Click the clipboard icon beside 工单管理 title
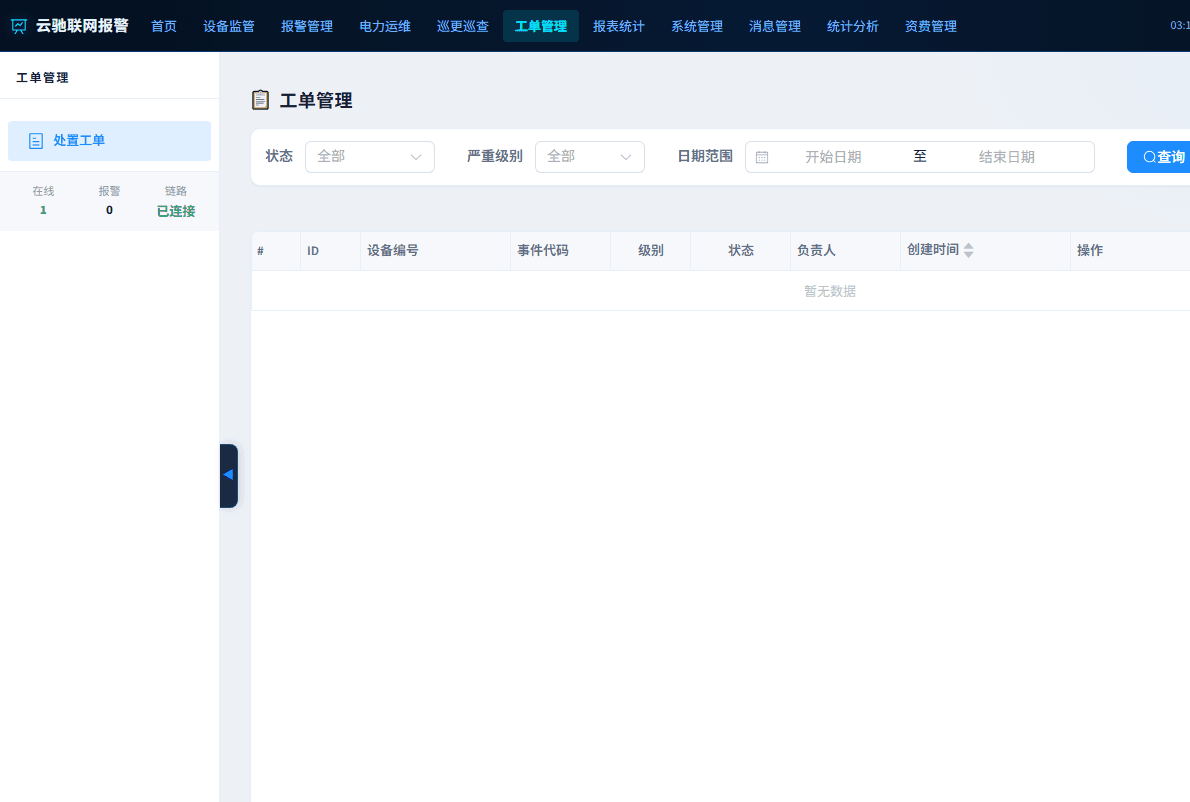Screen dimensions: 1190x802 coord(260,100)
